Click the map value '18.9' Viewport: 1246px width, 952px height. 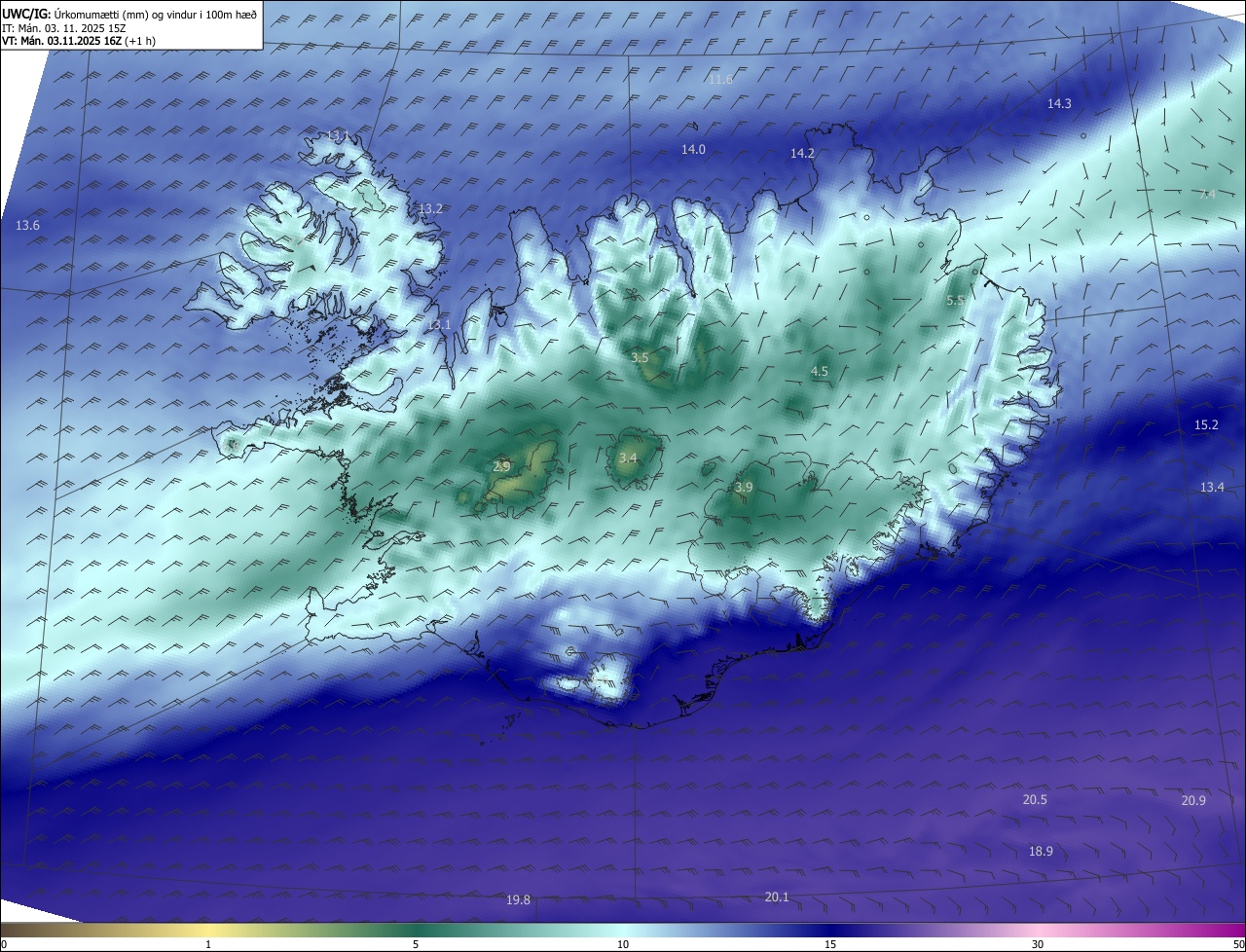1041,852
